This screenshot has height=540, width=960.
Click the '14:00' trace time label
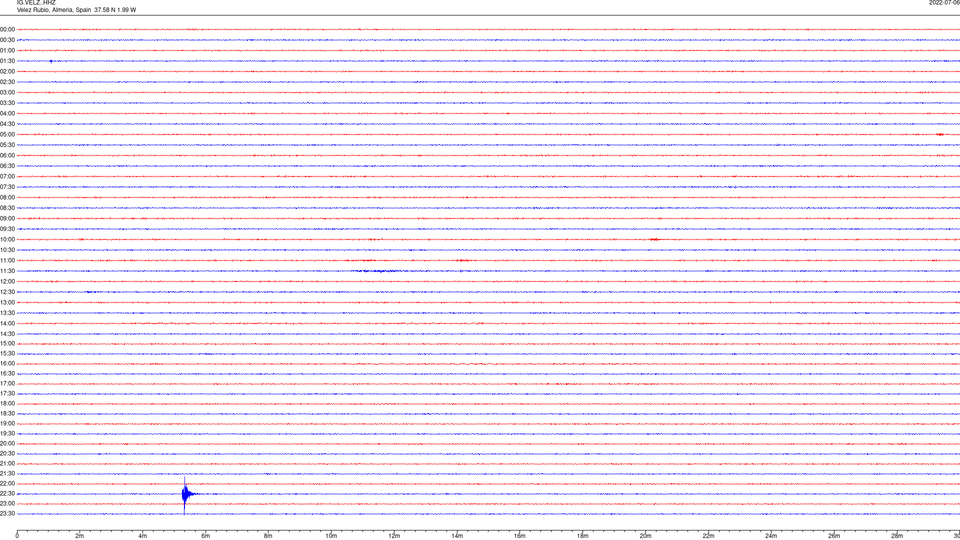(7, 324)
